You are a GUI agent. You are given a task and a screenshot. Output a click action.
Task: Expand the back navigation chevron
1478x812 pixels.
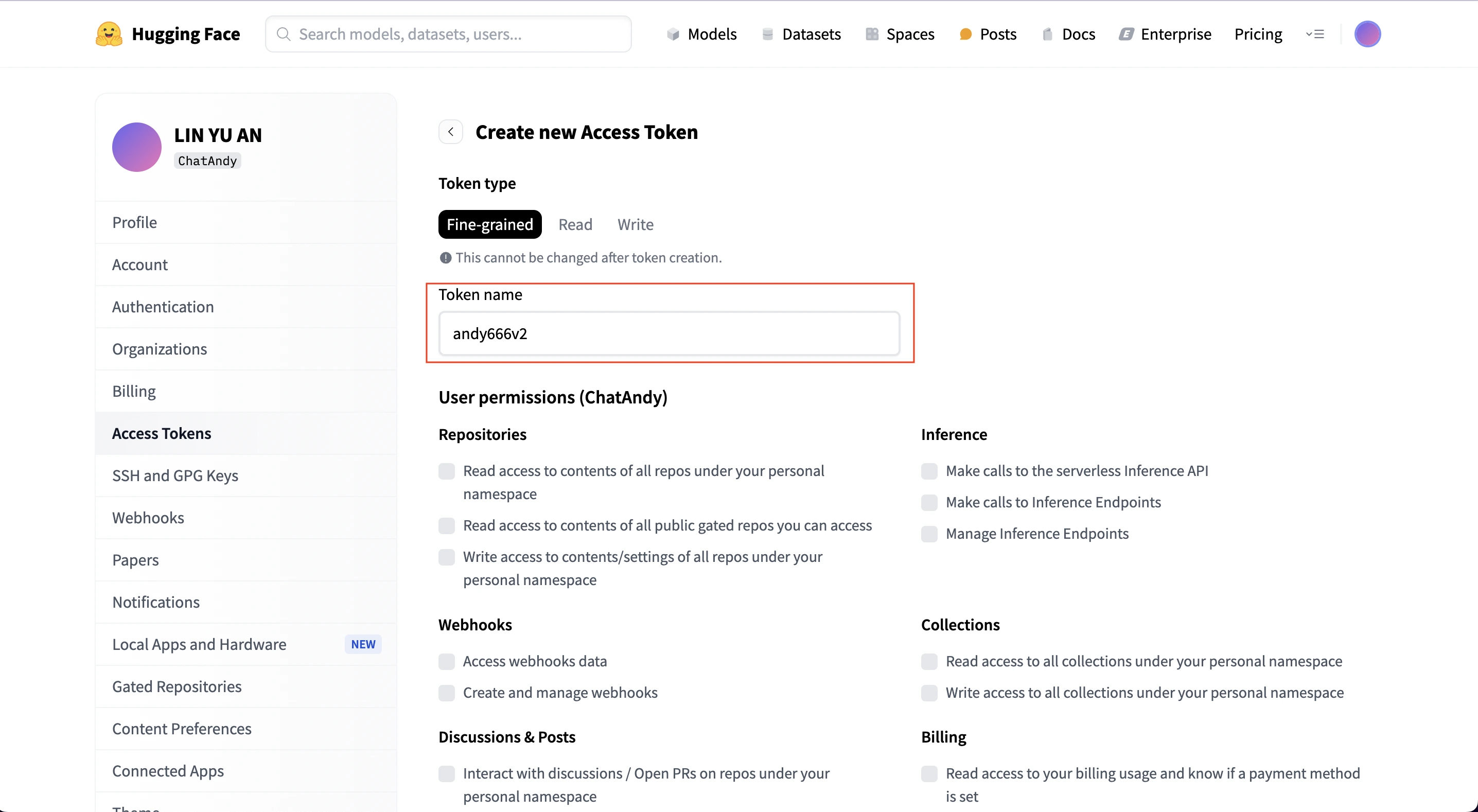click(x=451, y=131)
